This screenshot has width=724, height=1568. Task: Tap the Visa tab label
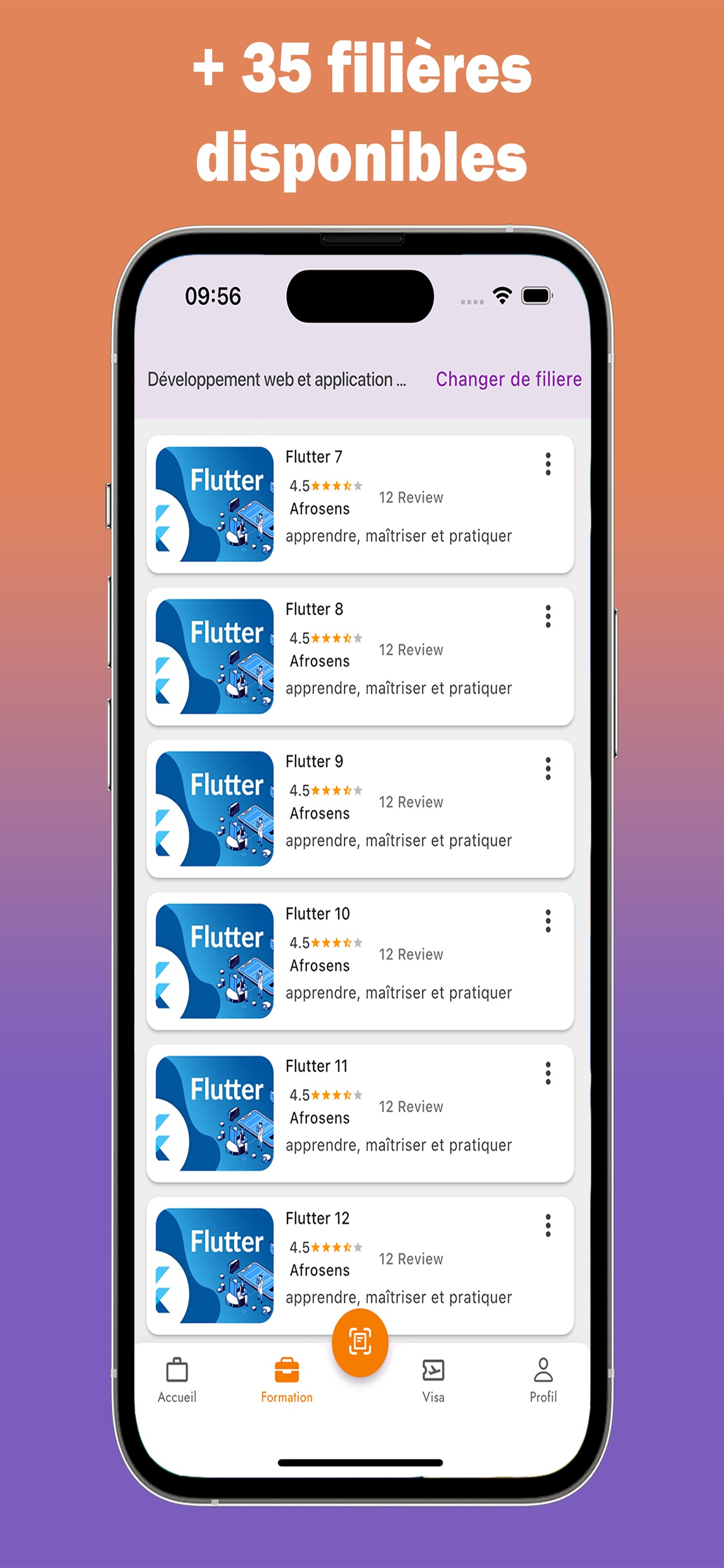[433, 1397]
